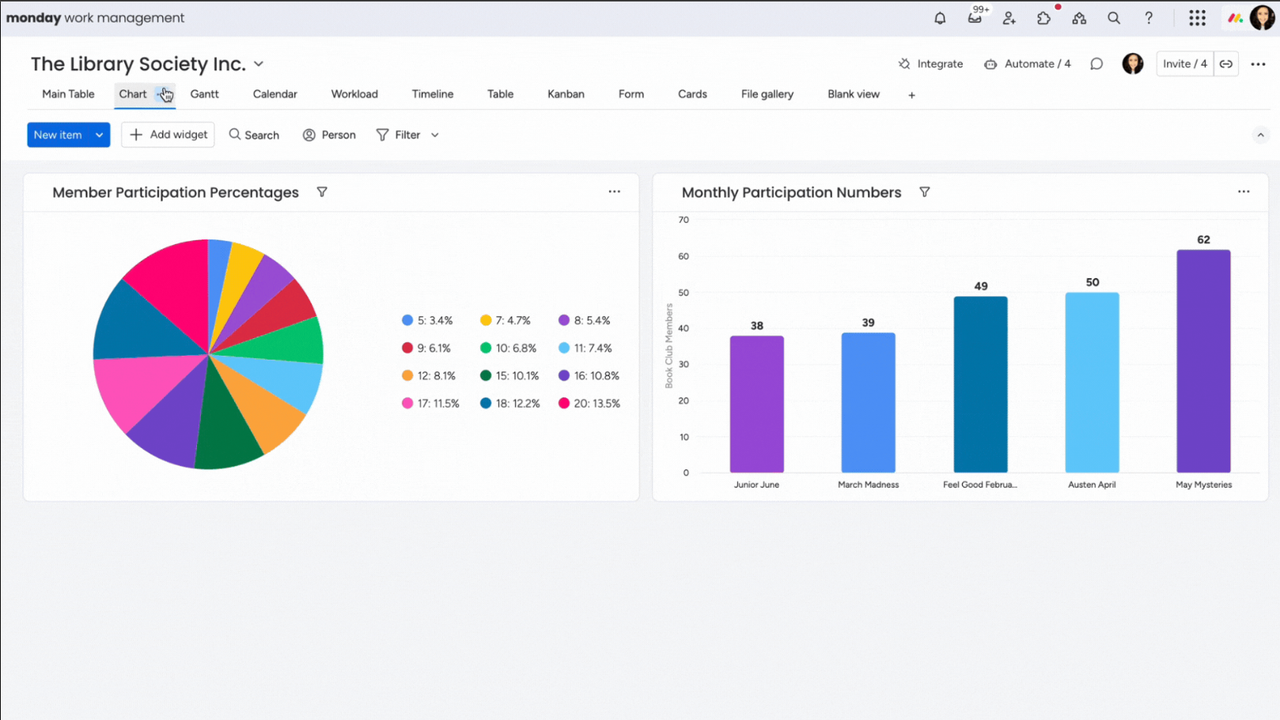Viewport: 1280px width, 720px height.
Task: Filter the Monthly Participation Numbers widget
Action: (924, 192)
